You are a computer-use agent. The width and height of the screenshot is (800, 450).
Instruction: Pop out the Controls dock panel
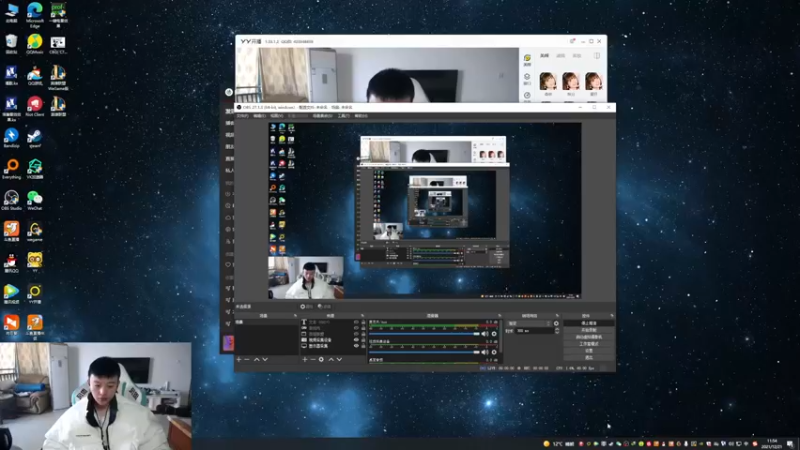click(612, 316)
